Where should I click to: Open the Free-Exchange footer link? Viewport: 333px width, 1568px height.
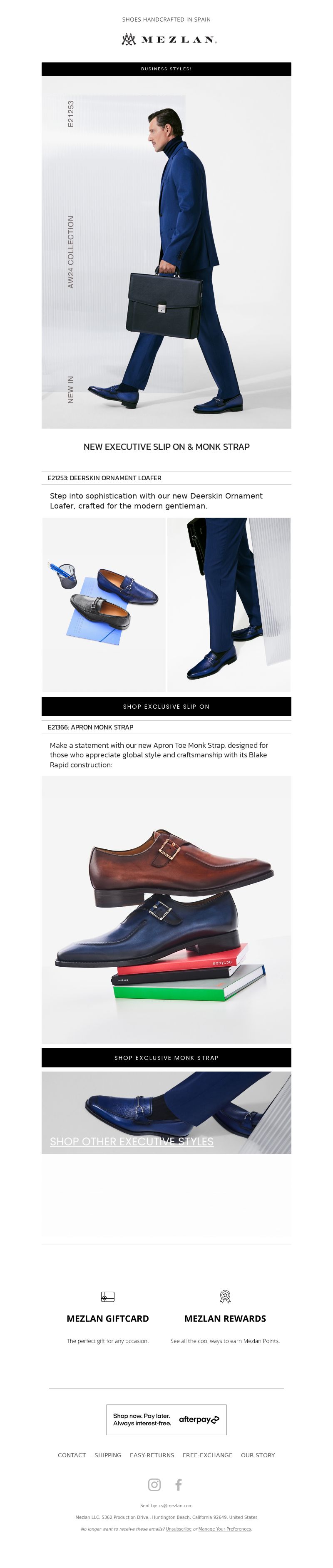coord(208,1455)
